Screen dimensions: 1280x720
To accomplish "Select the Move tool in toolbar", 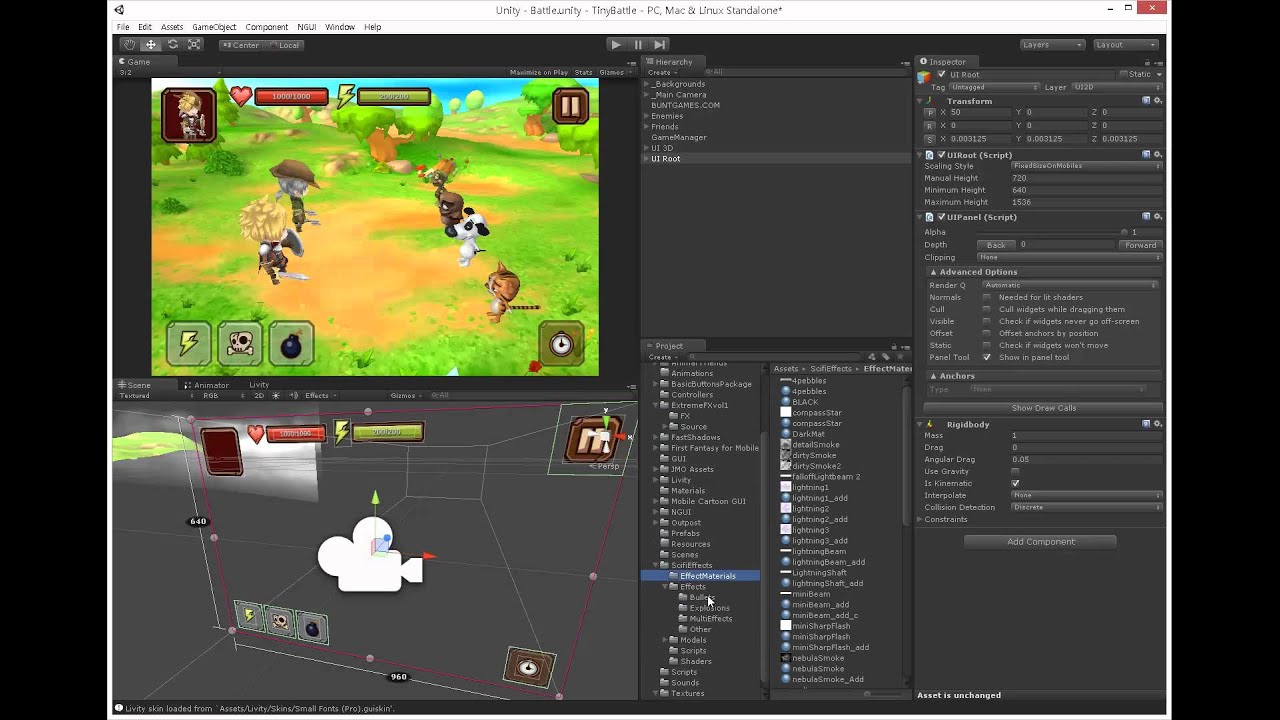I will tap(151, 44).
